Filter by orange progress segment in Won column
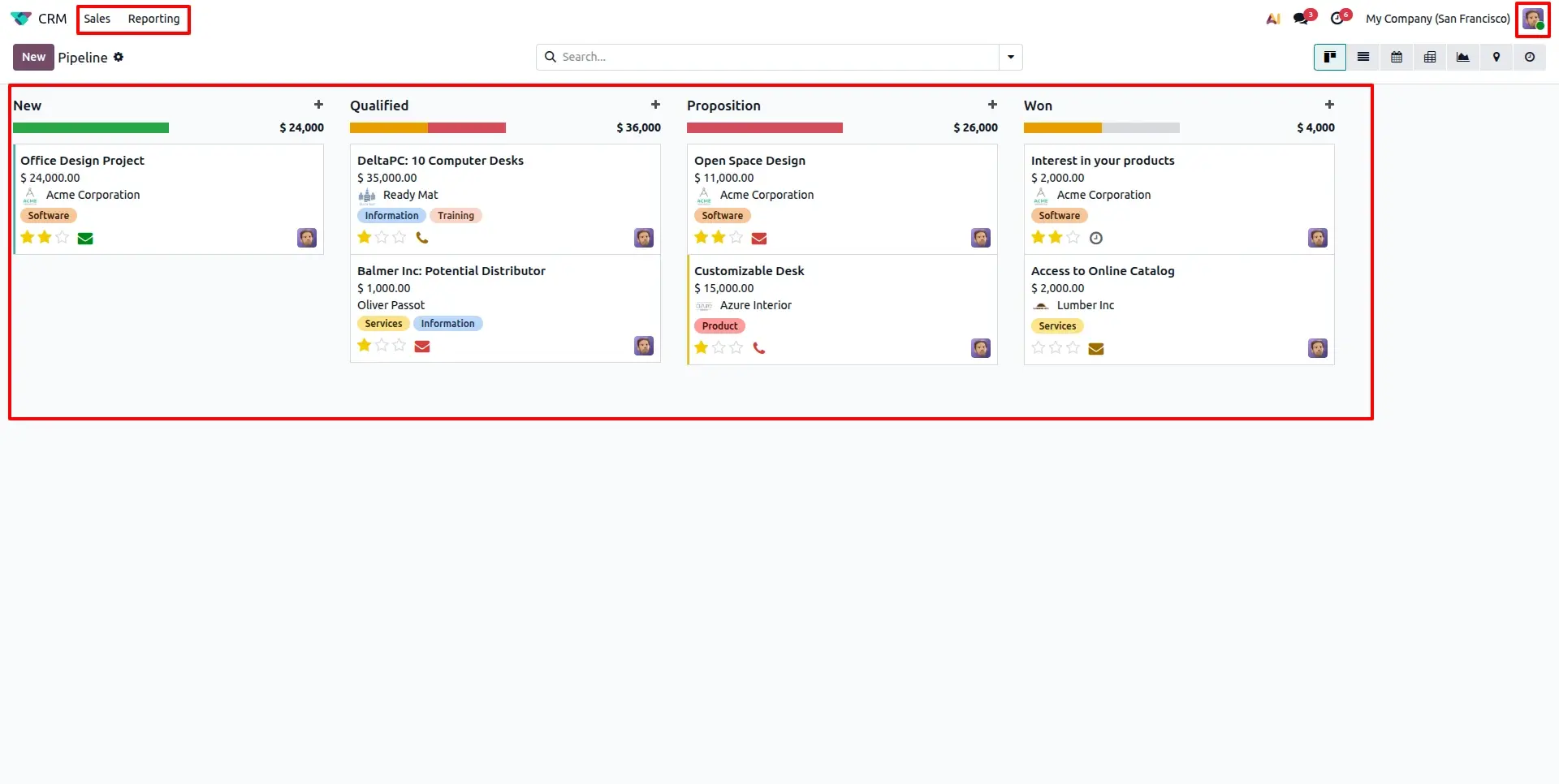Screen dimensions: 1559x784 coord(1063,127)
